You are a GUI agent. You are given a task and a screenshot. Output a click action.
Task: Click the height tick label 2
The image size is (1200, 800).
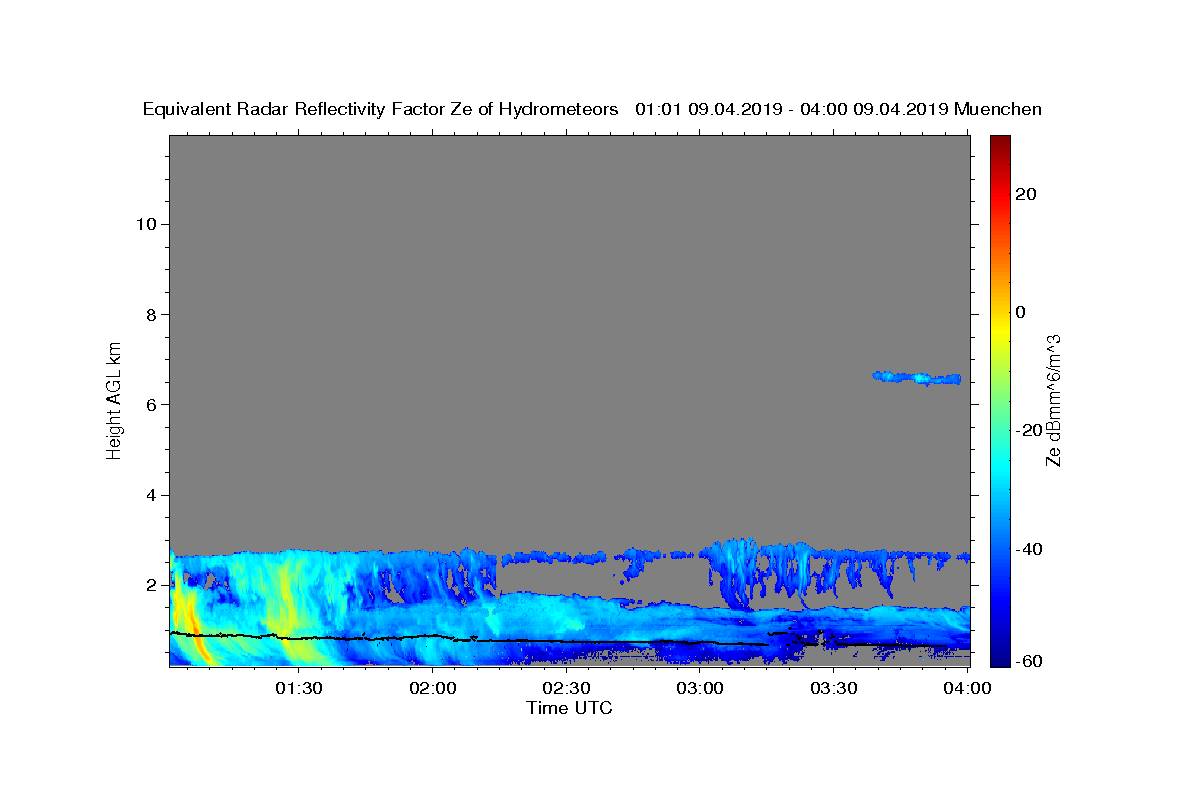tap(151, 585)
